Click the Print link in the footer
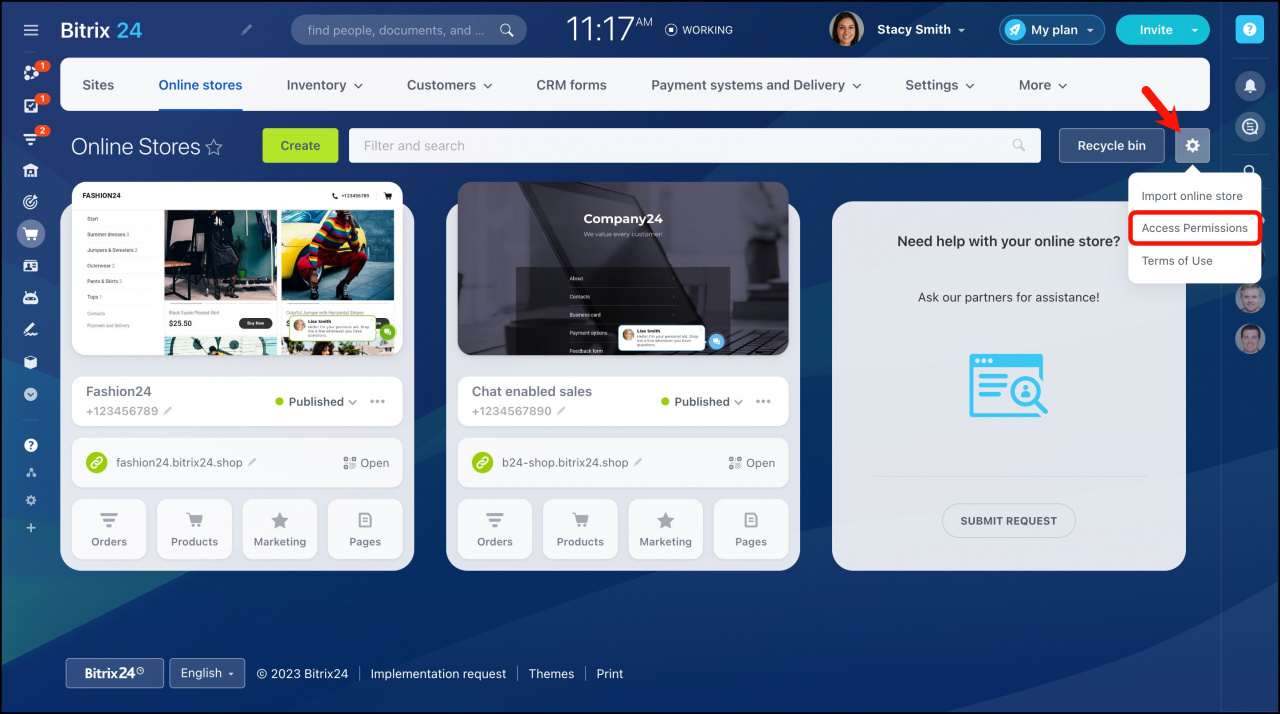This screenshot has height=714, width=1280. click(x=610, y=674)
